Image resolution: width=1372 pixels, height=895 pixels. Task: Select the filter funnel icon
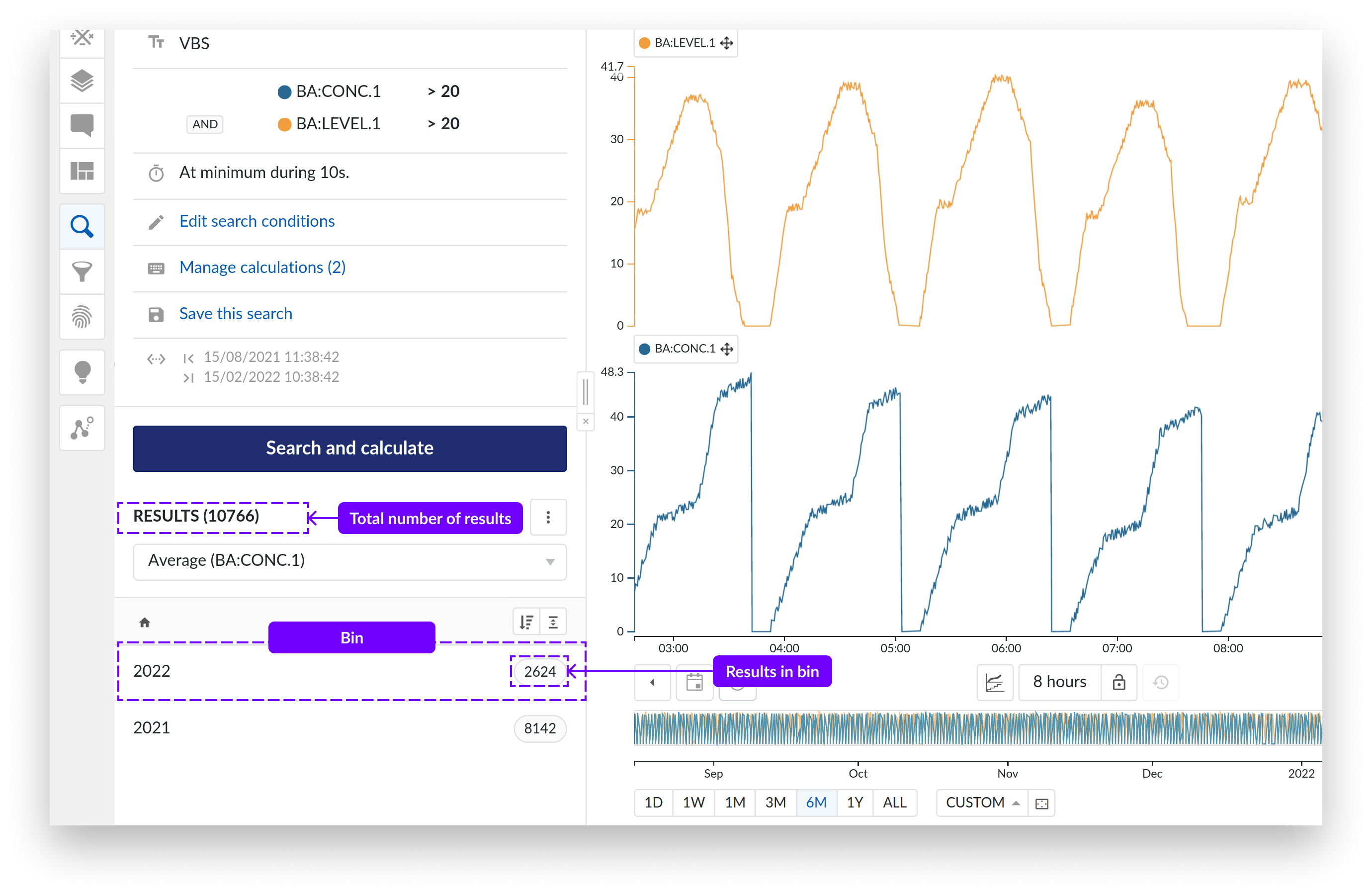click(x=82, y=271)
